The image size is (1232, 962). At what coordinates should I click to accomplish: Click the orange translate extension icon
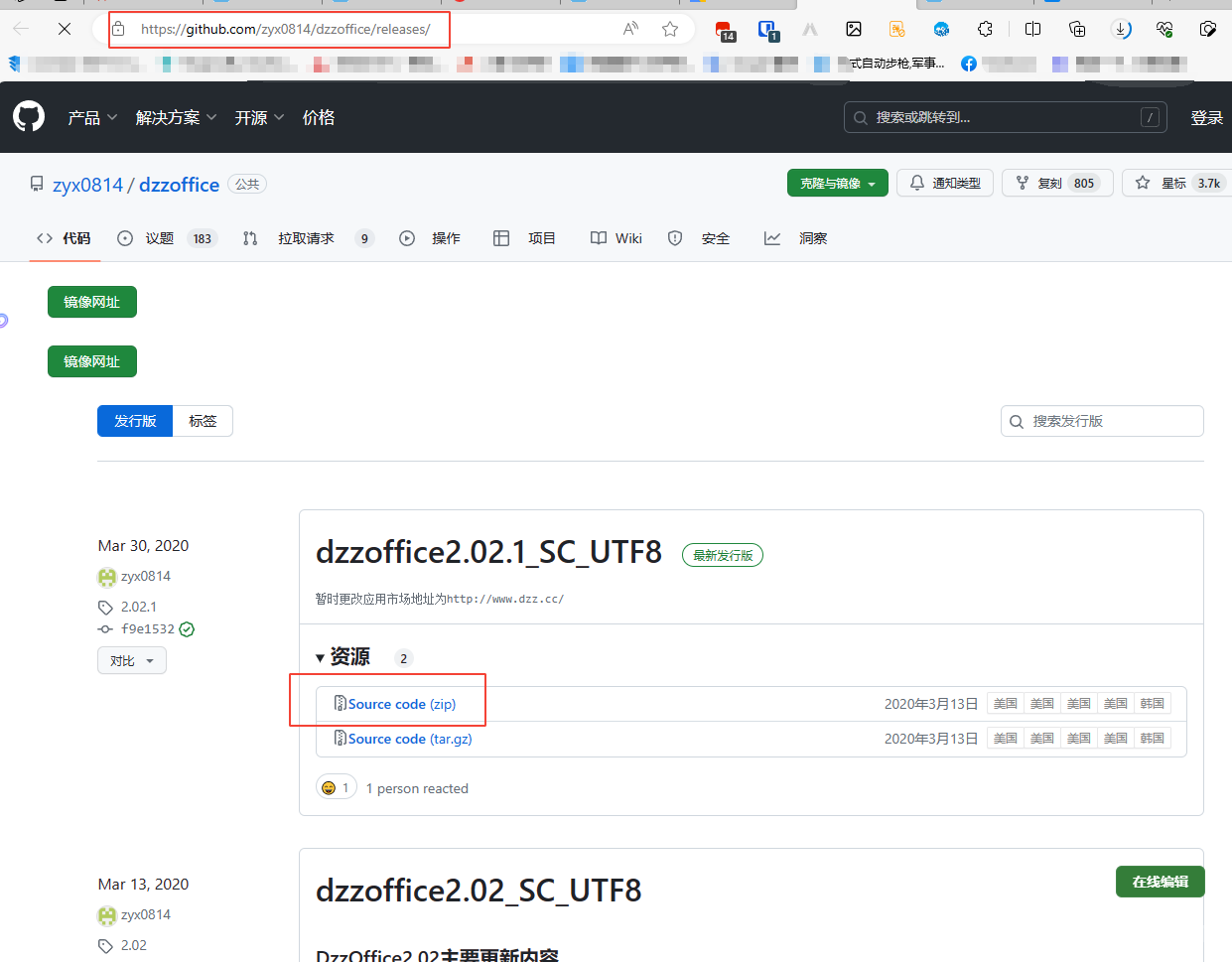pos(897,29)
